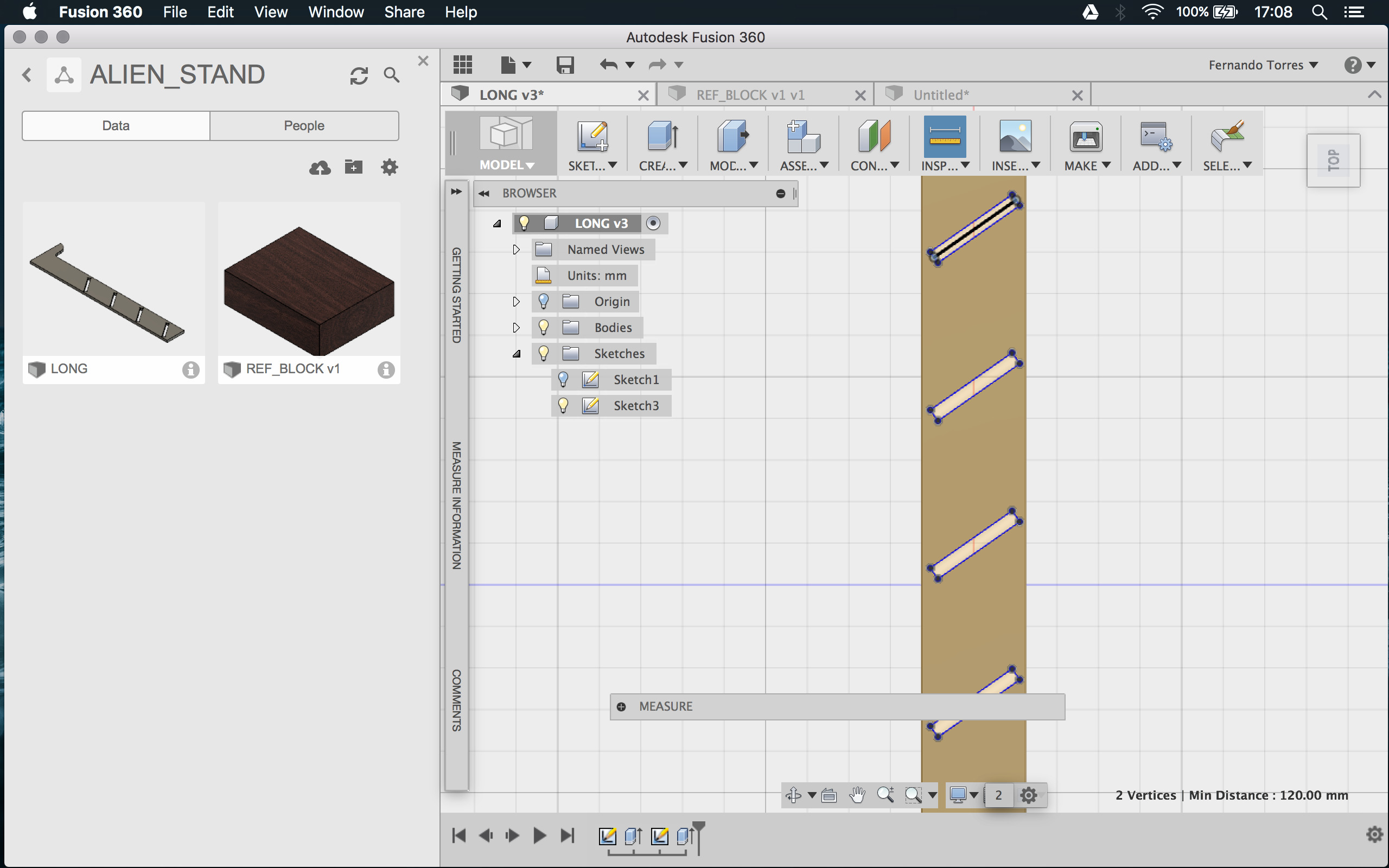Image resolution: width=1389 pixels, height=868 pixels.
Task: Open Fernando Torres account dropdown
Action: [x=1263, y=65]
